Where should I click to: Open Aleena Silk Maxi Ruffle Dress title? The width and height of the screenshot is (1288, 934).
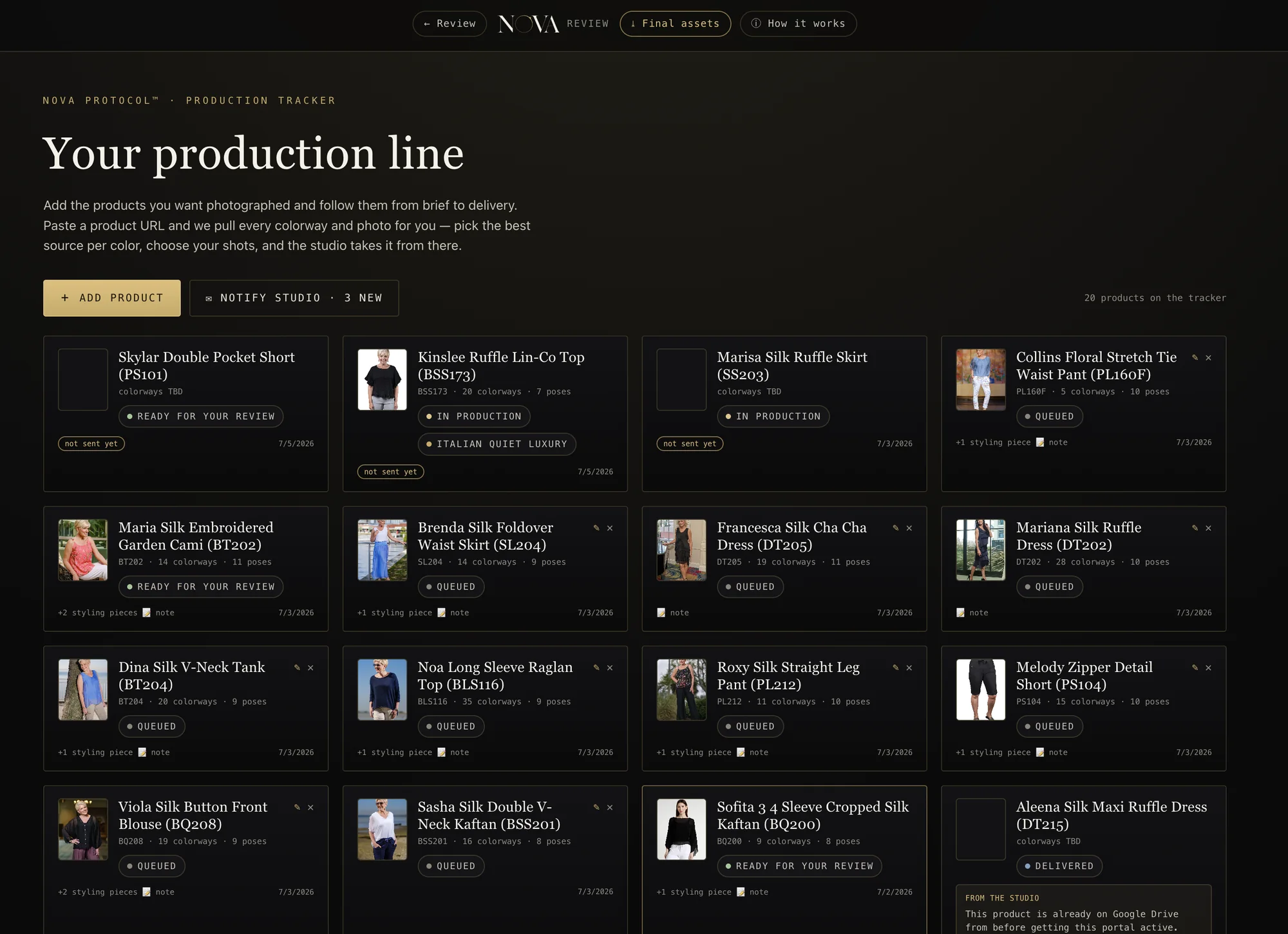[x=1112, y=816]
